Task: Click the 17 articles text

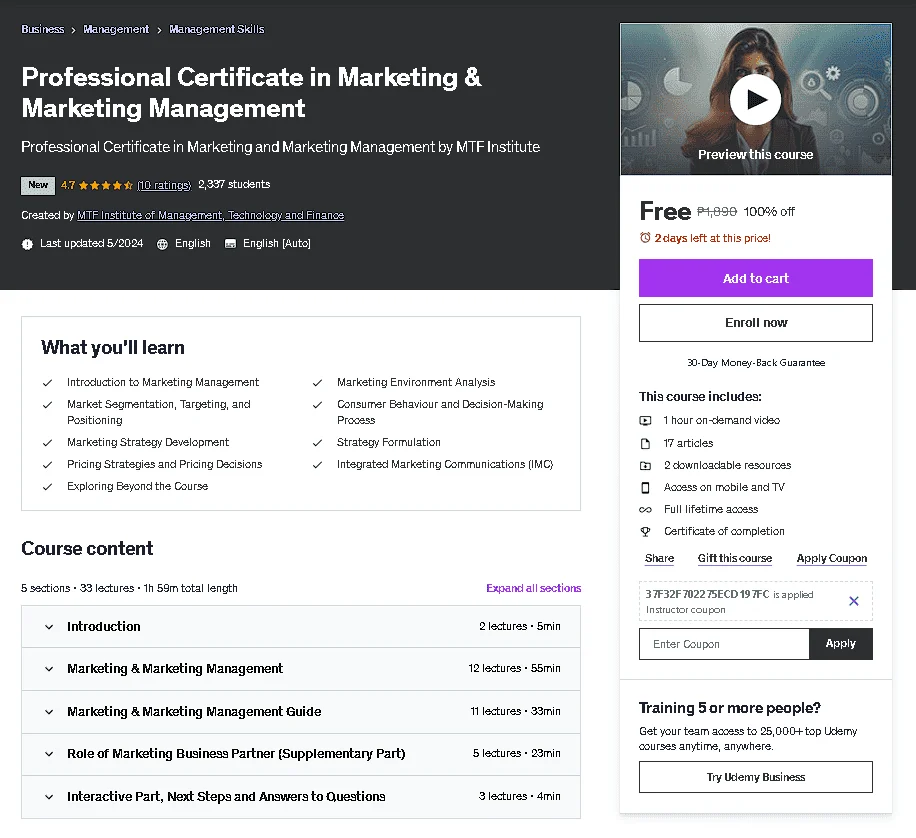Action: (688, 443)
